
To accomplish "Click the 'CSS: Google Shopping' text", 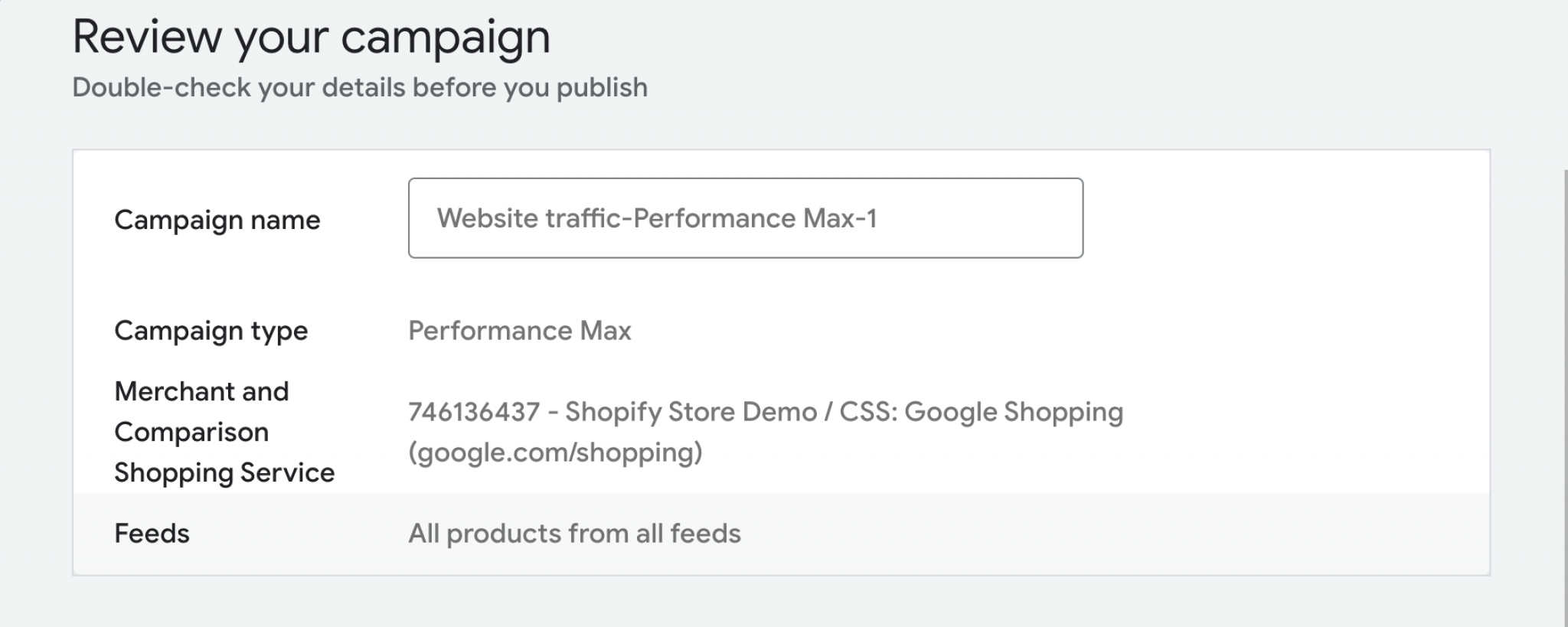I will (x=981, y=412).
